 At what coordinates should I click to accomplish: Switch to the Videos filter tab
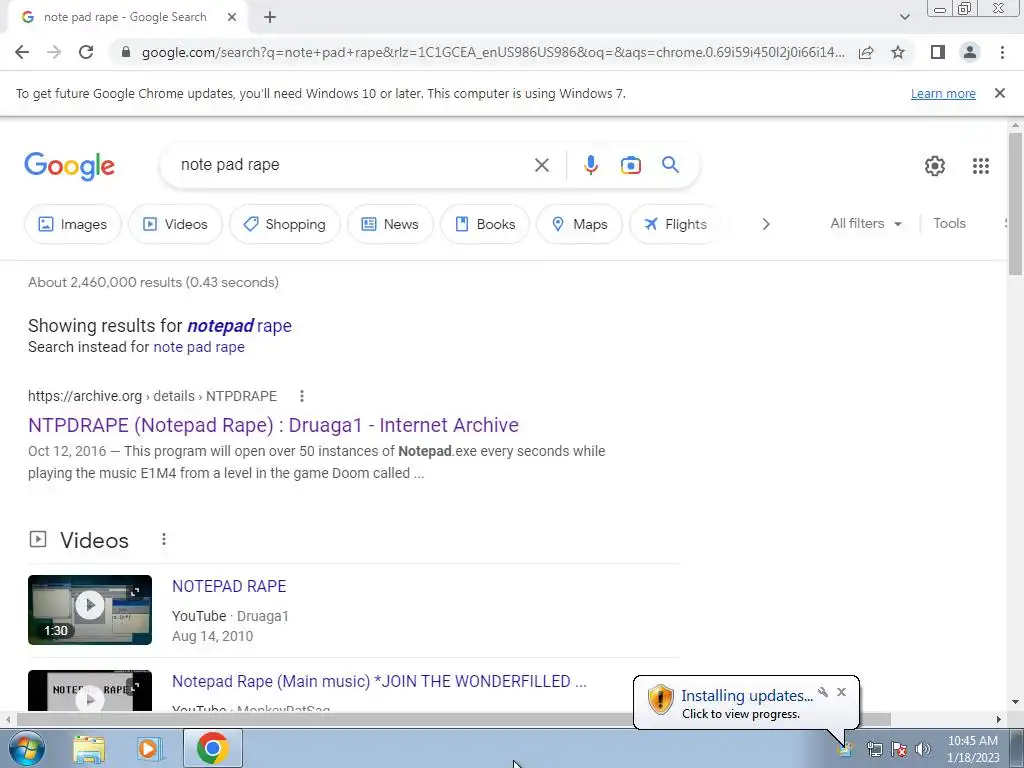tap(175, 224)
